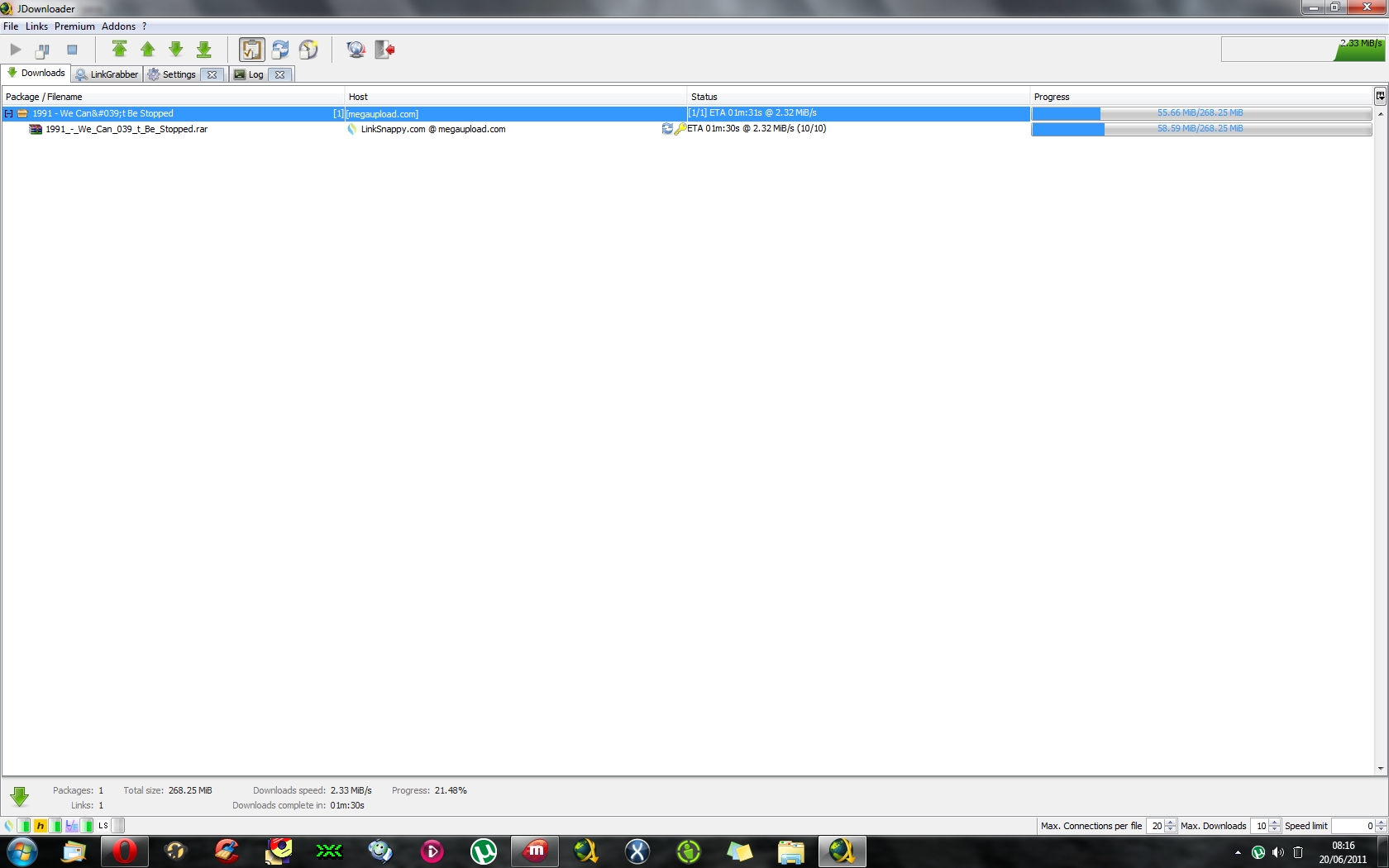
Task: Move selected package to bottom of list
Action: point(204,50)
